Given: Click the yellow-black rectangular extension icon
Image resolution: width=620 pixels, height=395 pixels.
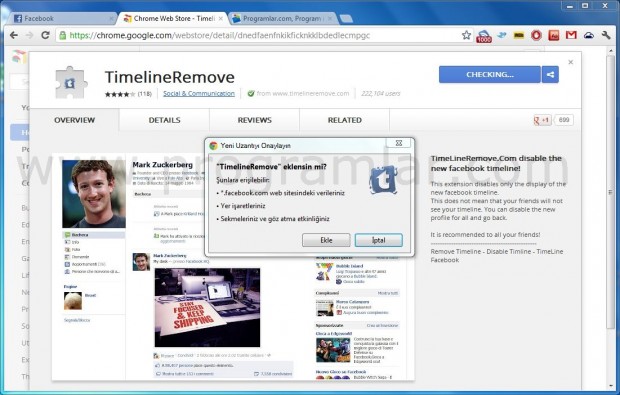Looking at the screenshot, I should 519,36.
